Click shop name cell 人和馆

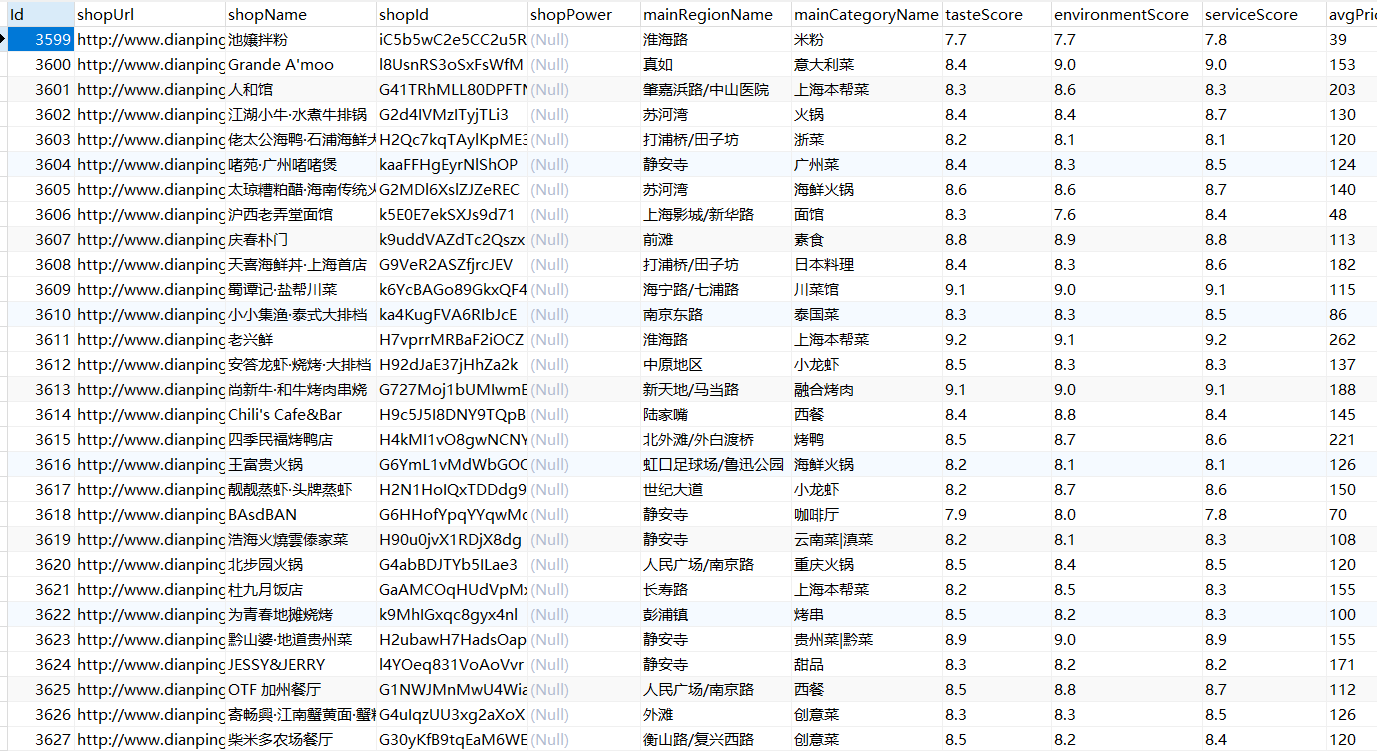coord(301,90)
